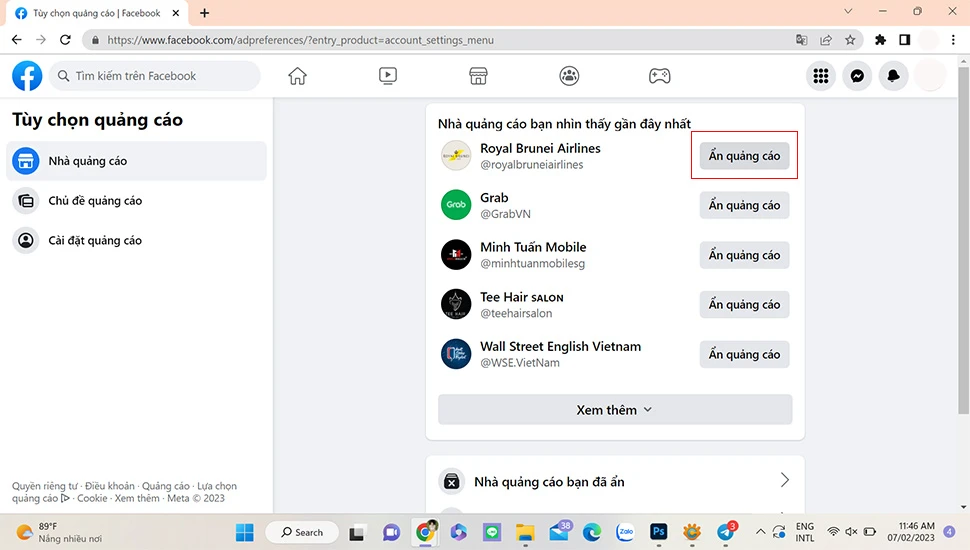The width and height of the screenshot is (970, 550).
Task: Open the Messenger chat icon
Action: pos(857,76)
